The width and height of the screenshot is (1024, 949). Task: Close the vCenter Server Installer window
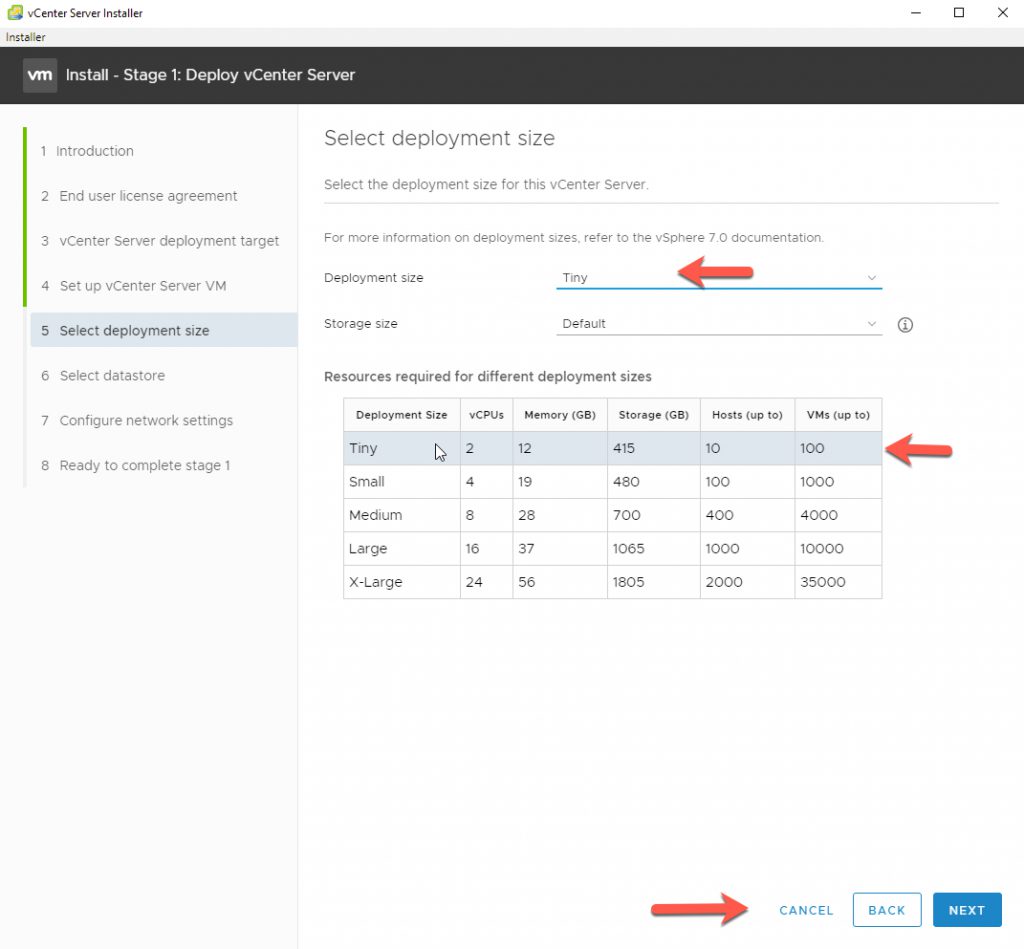pos(1002,12)
